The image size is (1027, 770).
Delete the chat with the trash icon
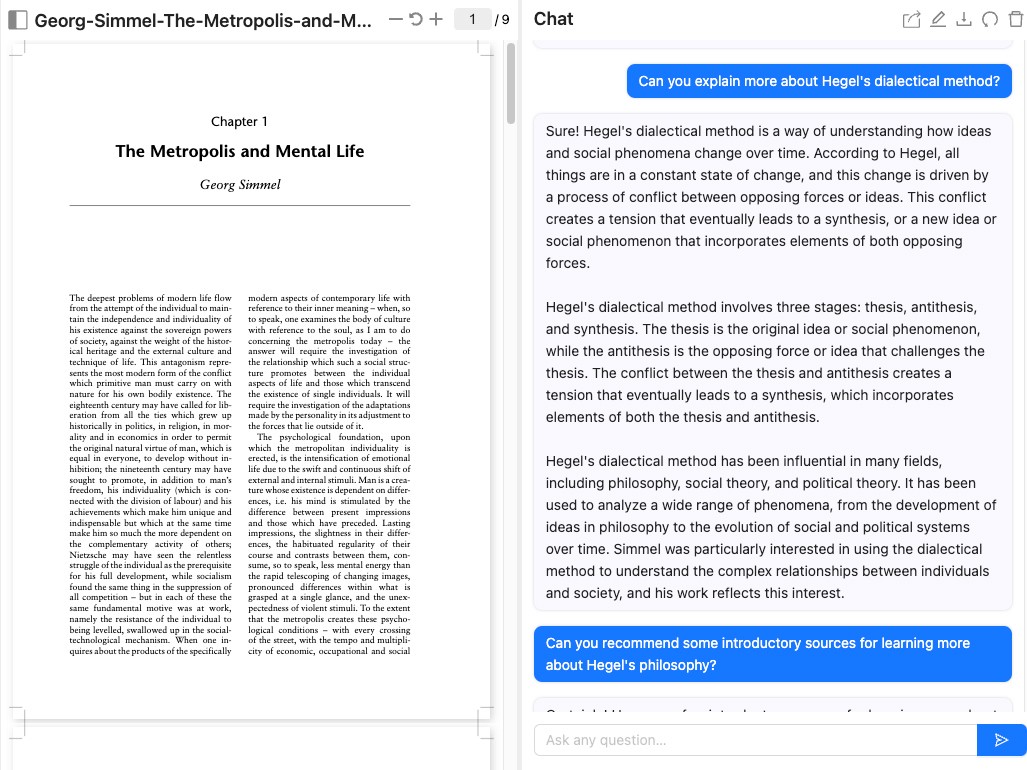pyautogui.click(x=1016, y=20)
